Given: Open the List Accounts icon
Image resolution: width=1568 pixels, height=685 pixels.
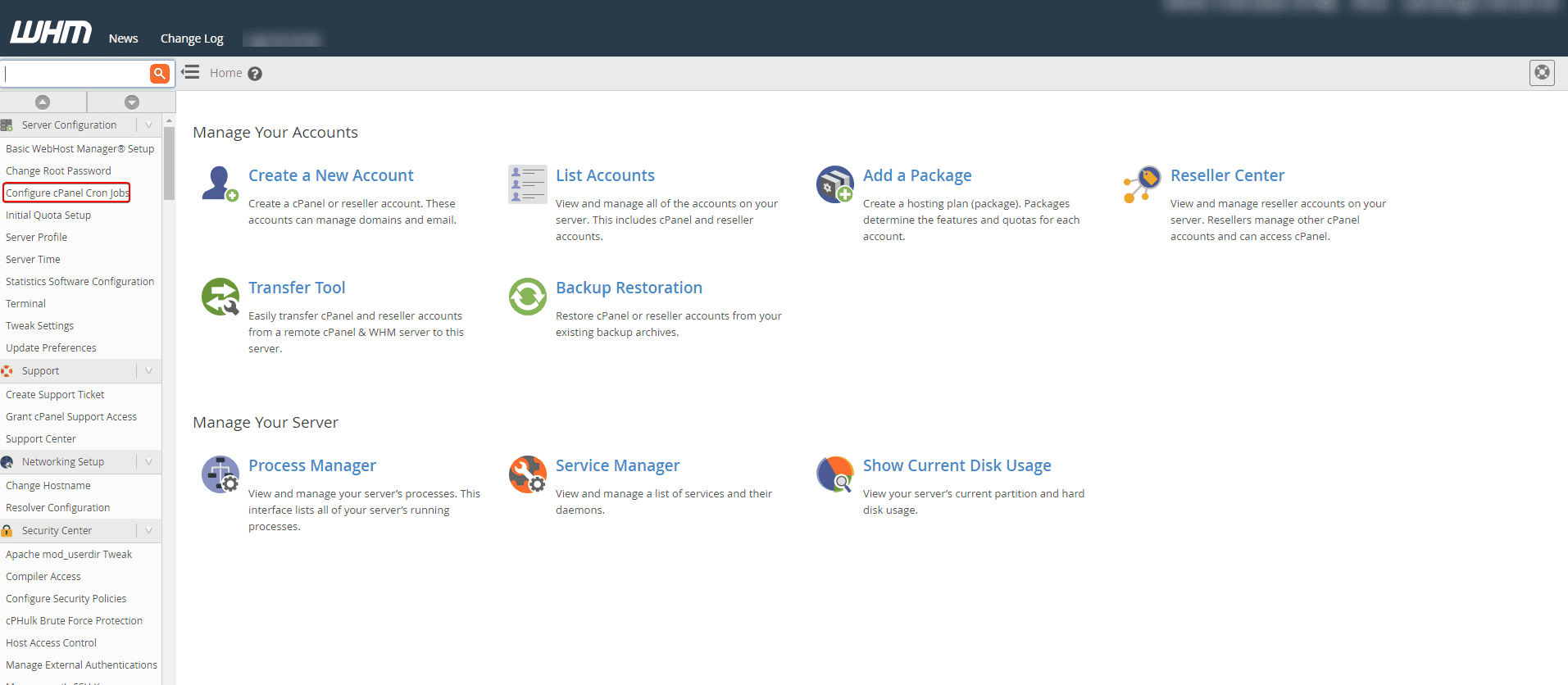Looking at the screenshot, I should click(x=527, y=184).
